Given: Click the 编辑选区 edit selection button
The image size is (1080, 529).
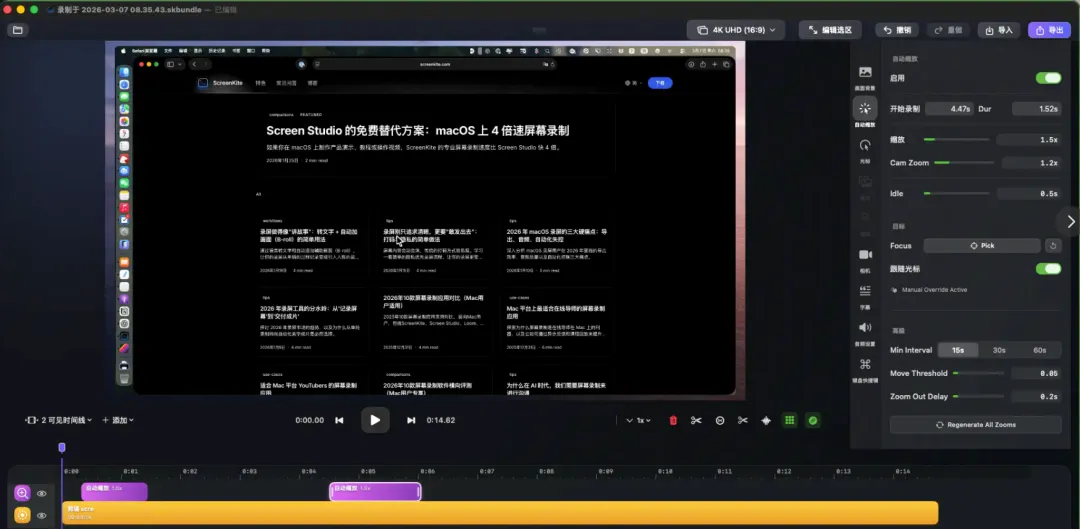Looking at the screenshot, I should (x=830, y=30).
